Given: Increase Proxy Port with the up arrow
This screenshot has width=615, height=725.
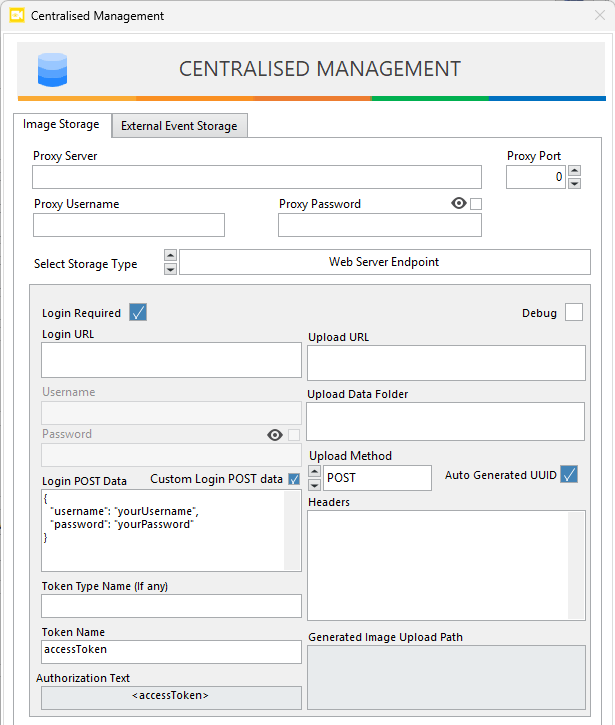Looking at the screenshot, I should (574, 171).
